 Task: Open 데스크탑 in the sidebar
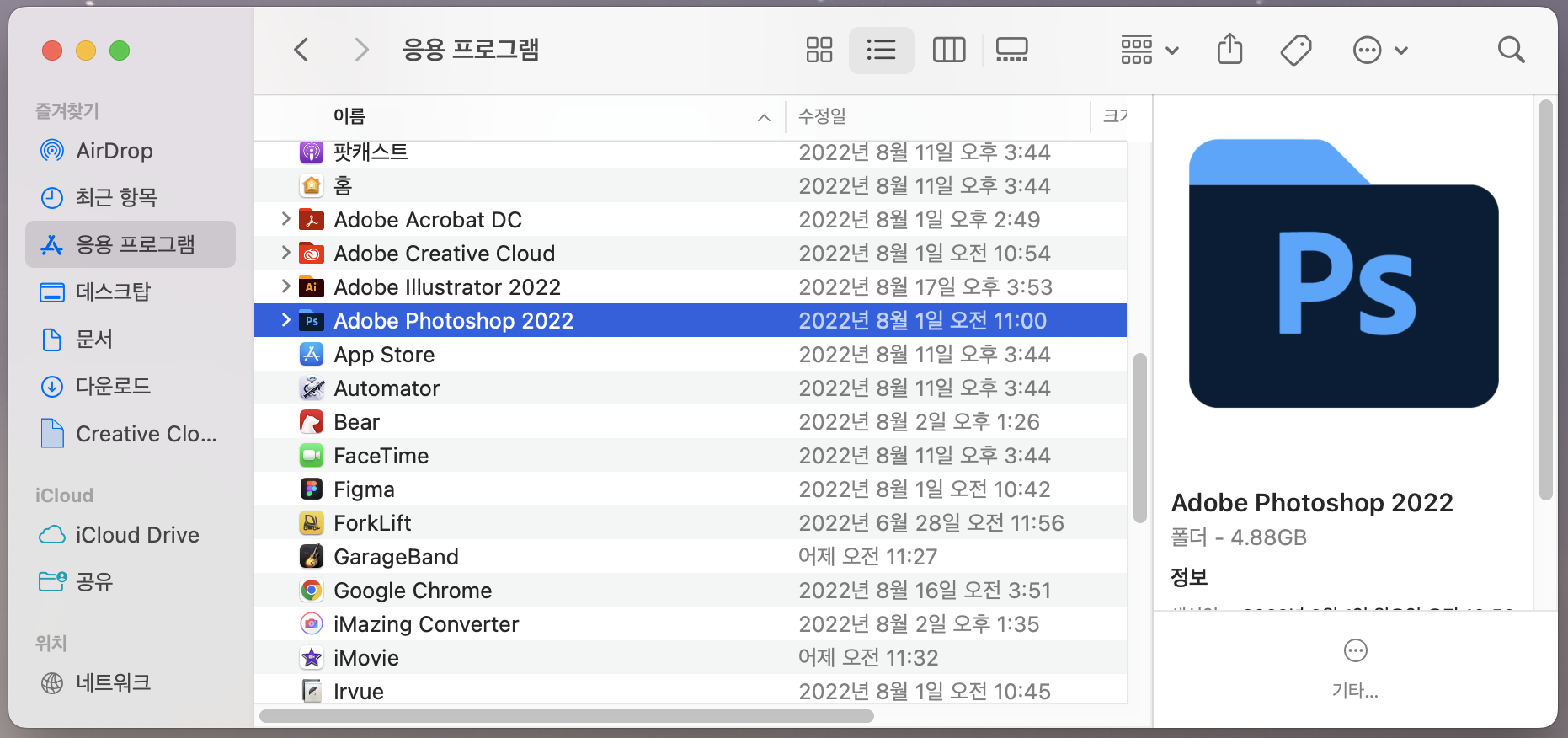coord(131,292)
